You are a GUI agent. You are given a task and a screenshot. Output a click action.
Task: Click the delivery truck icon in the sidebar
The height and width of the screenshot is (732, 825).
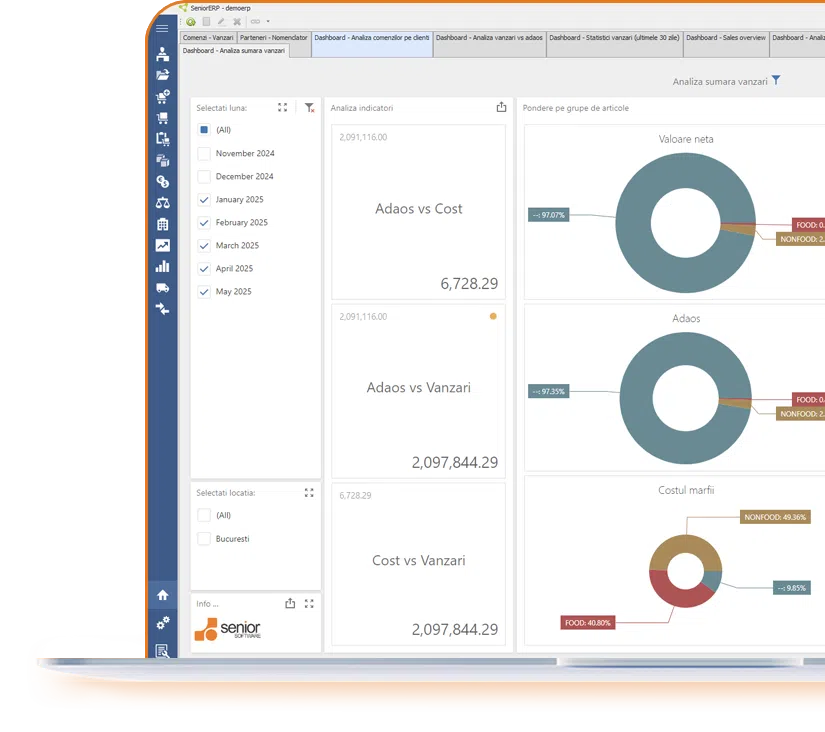[x=162, y=288]
